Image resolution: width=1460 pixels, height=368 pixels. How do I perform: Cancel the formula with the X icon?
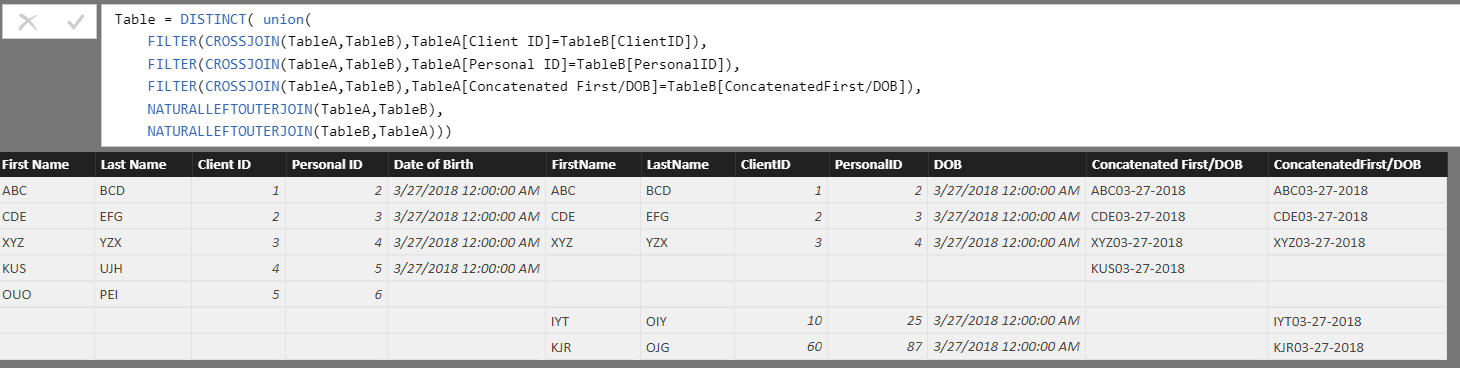click(28, 22)
